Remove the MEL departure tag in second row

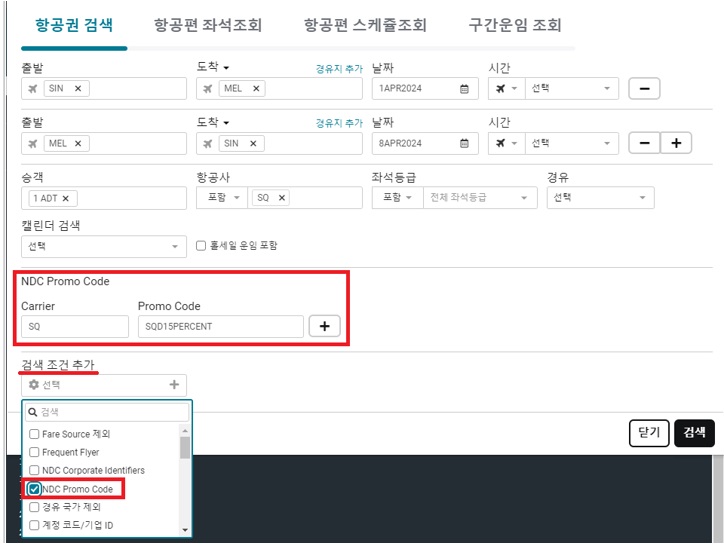point(78,143)
